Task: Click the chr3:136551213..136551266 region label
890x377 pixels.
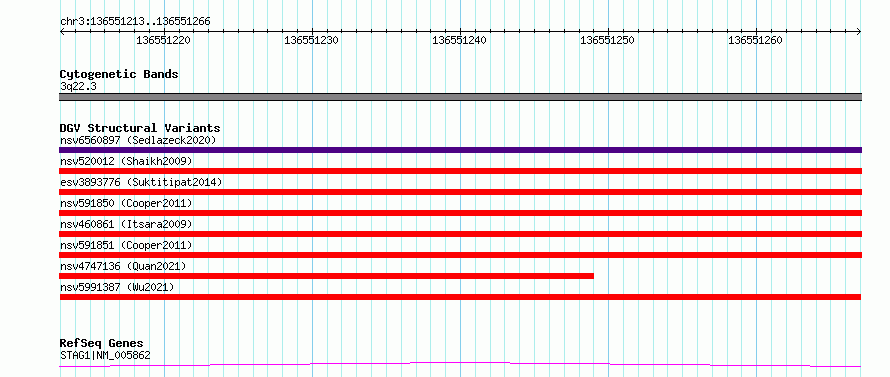Action: (135, 22)
